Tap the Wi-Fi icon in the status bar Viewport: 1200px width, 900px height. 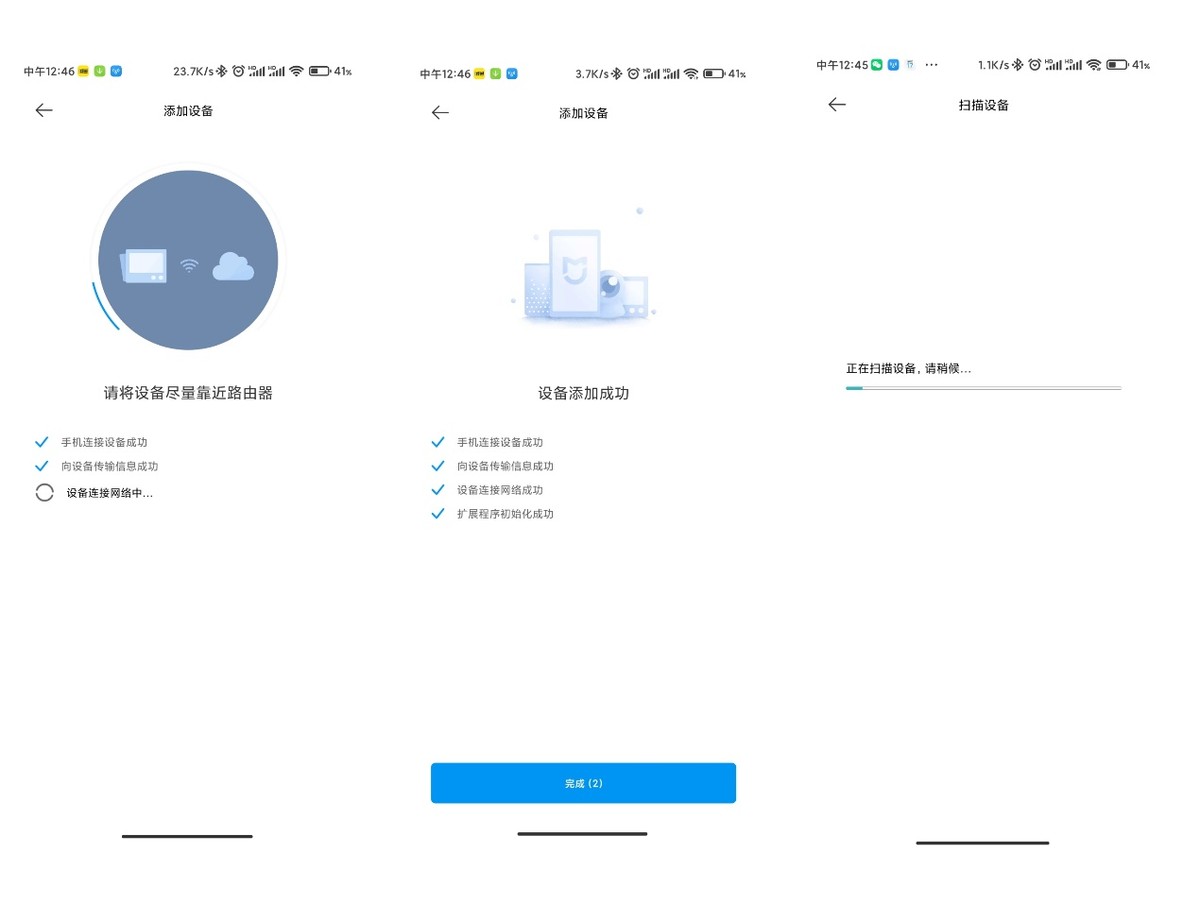[297, 70]
